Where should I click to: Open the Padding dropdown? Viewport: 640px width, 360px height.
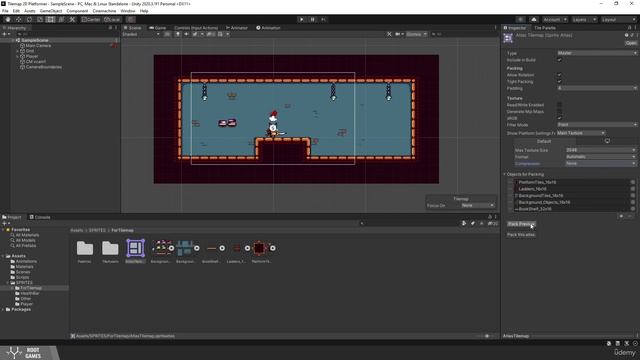tap(596, 88)
